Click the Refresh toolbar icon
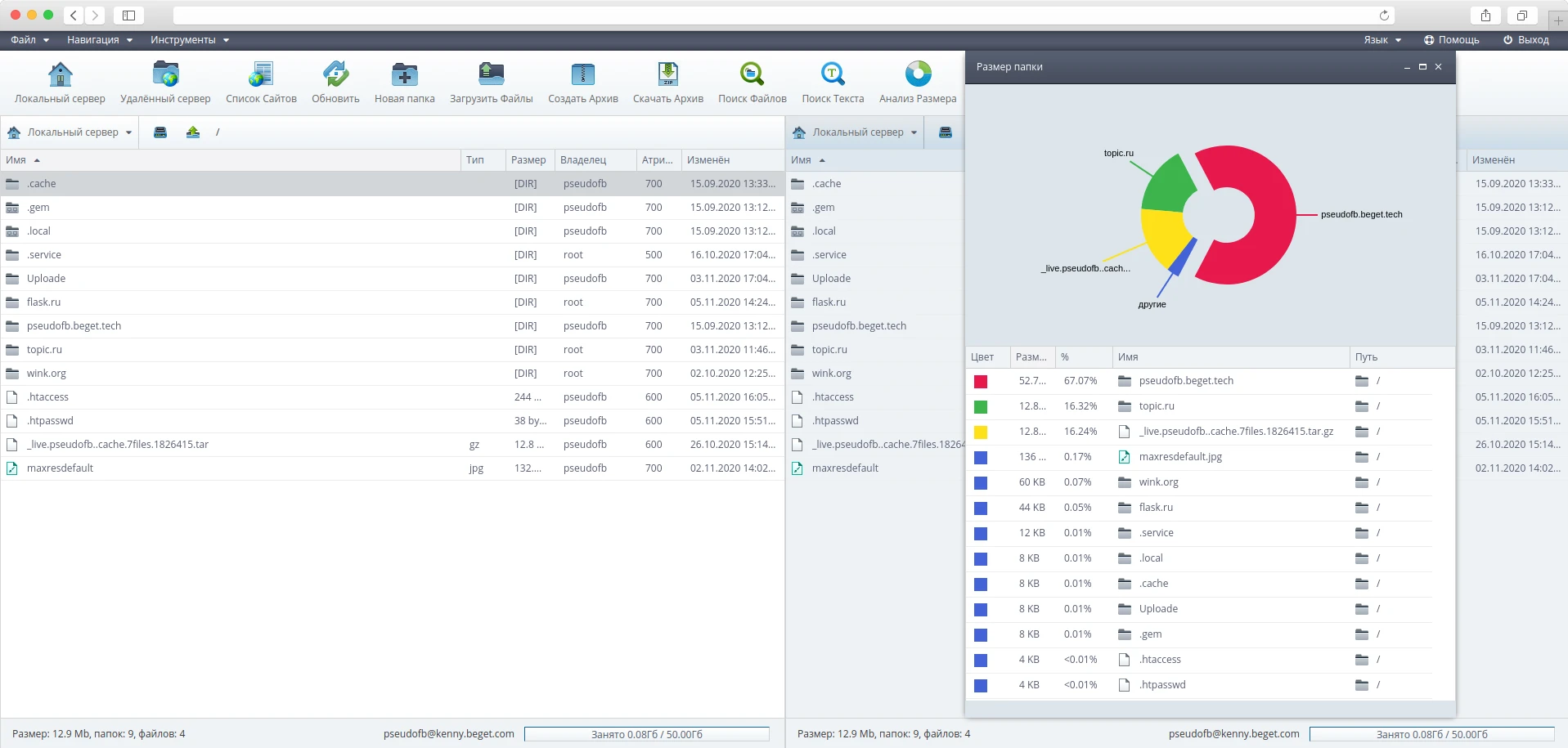Screen dimensions: 1568x748 click(x=335, y=74)
